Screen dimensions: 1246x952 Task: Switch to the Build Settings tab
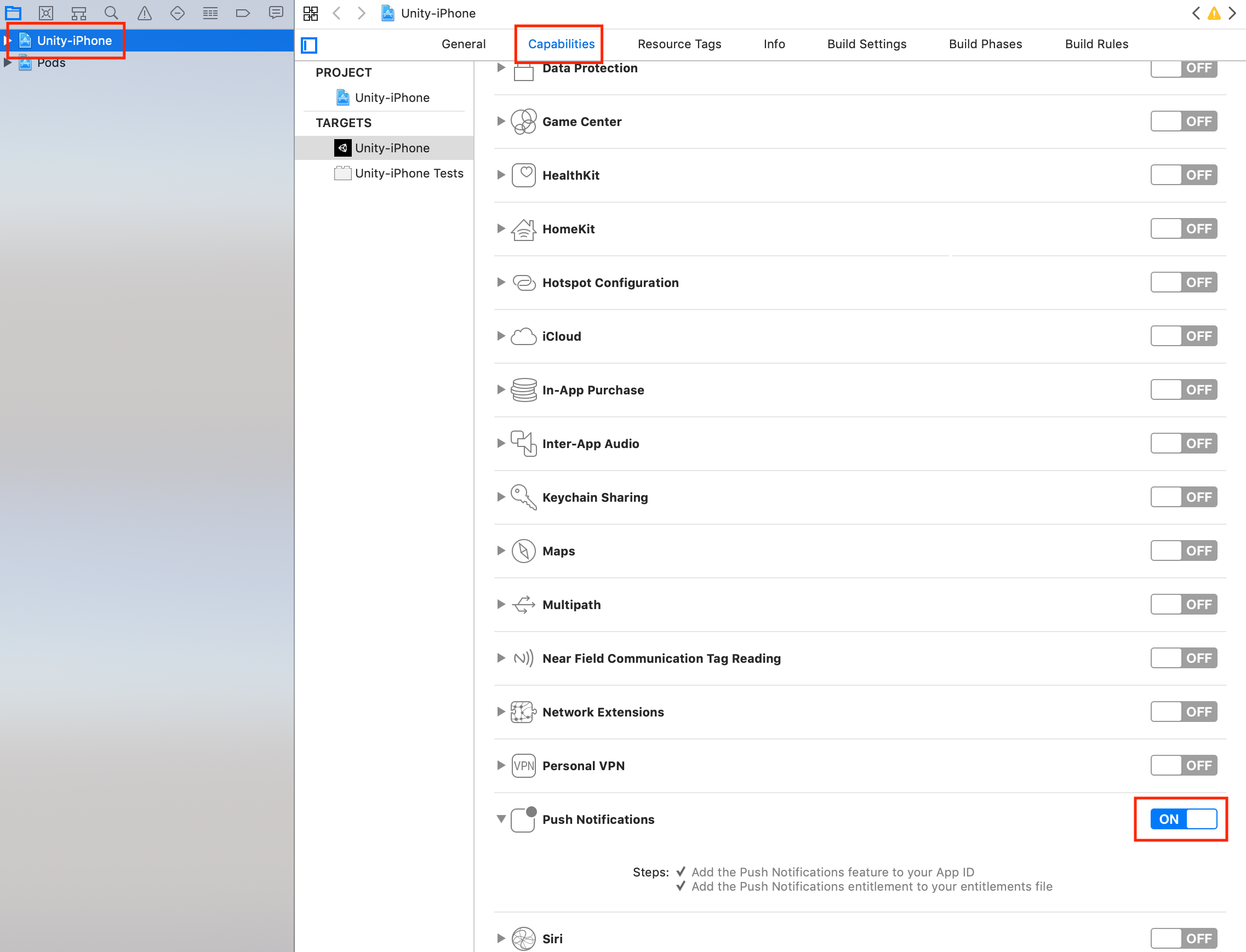click(x=866, y=44)
